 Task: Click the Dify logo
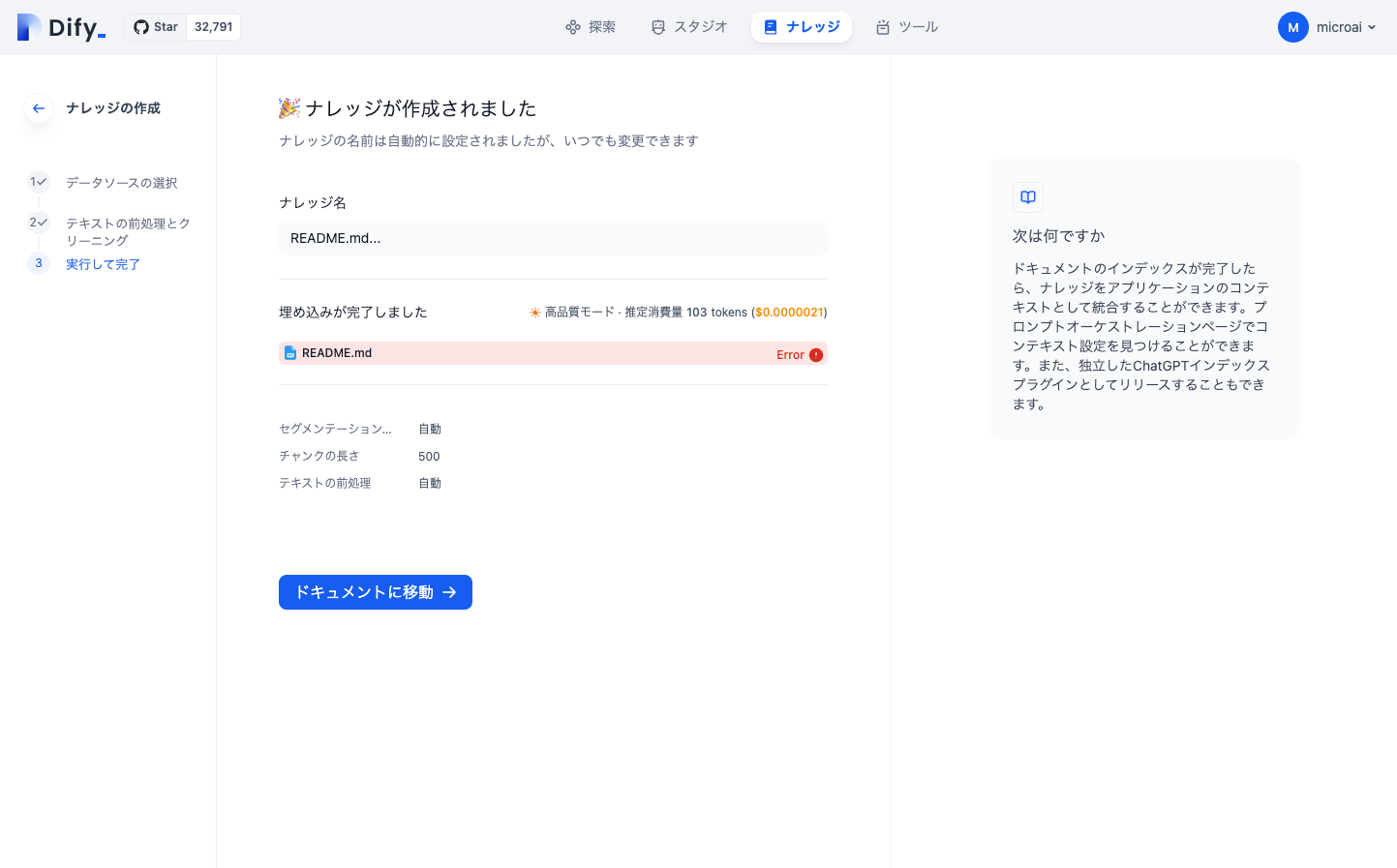(61, 27)
